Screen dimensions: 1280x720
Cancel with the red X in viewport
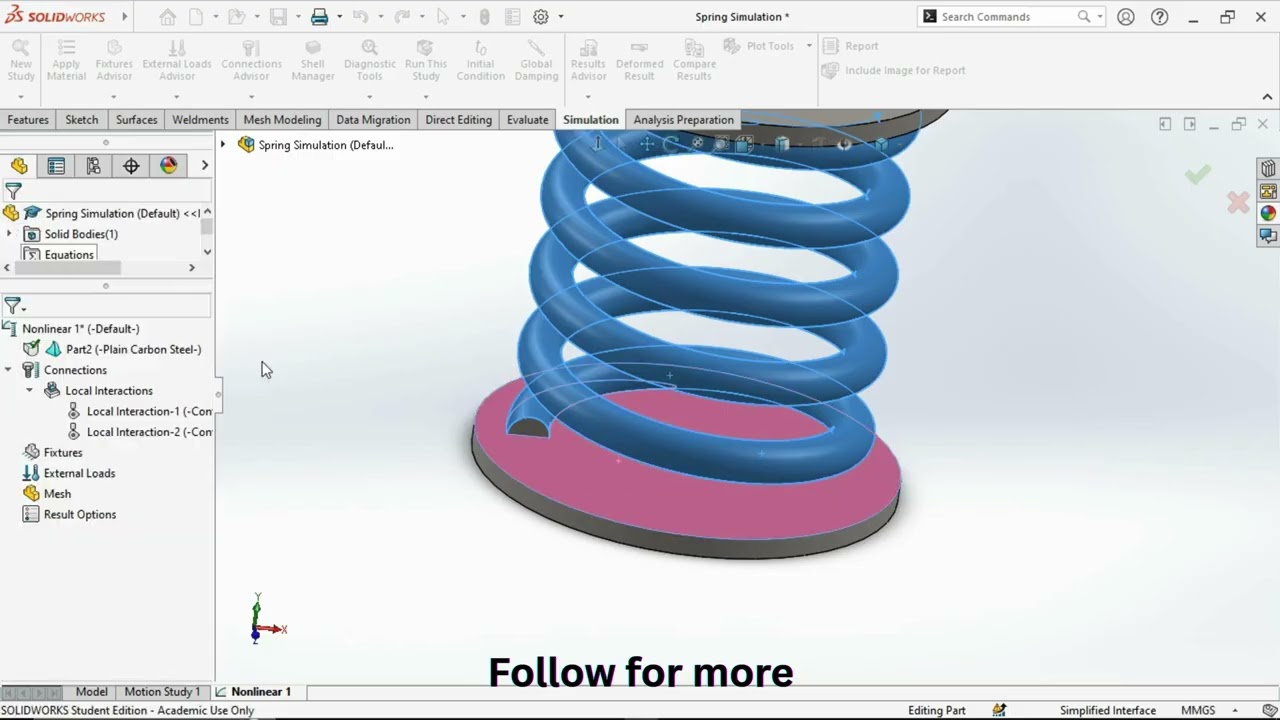point(1238,203)
